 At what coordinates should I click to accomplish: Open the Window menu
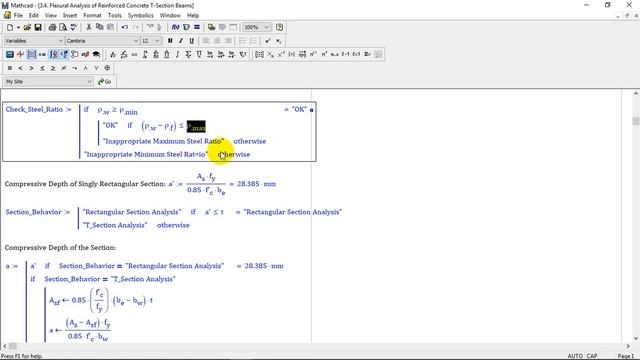(x=170, y=16)
